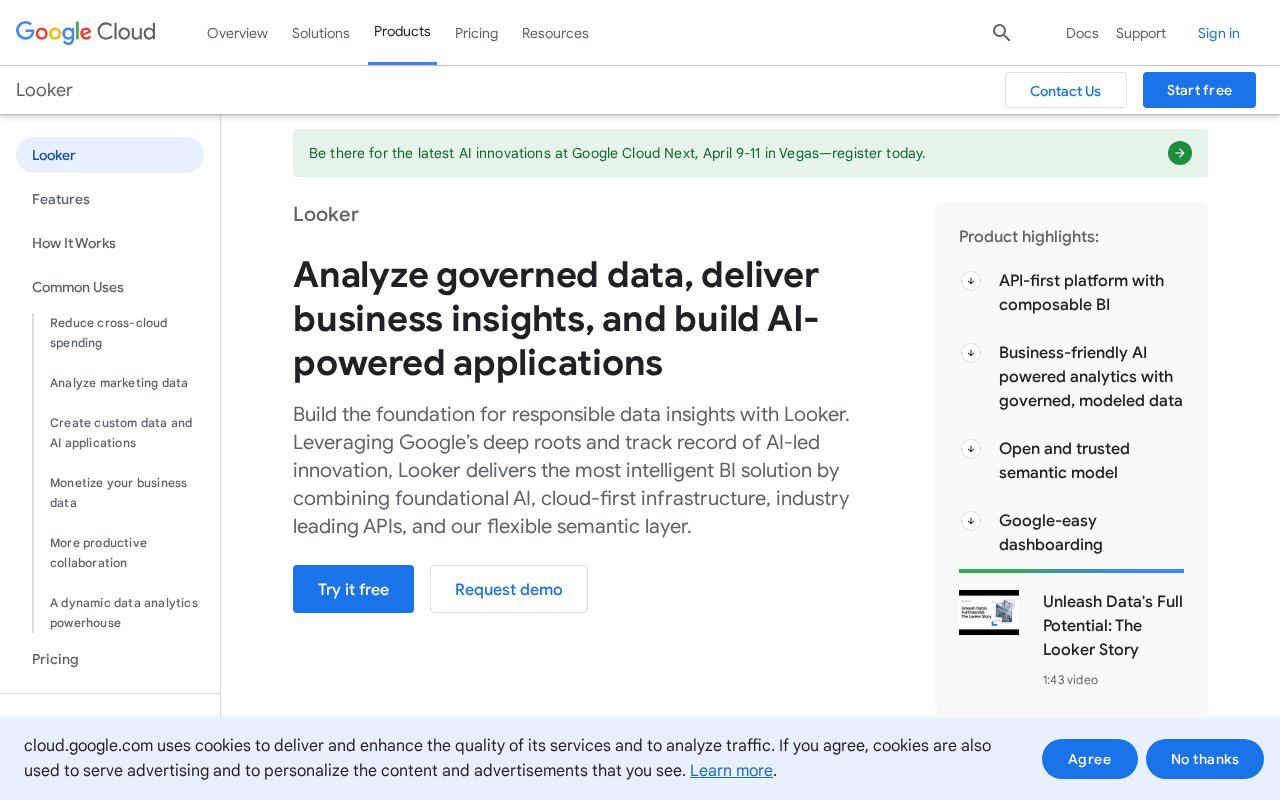Go to Monetize your business data
1280x800 pixels.
(x=119, y=493)
